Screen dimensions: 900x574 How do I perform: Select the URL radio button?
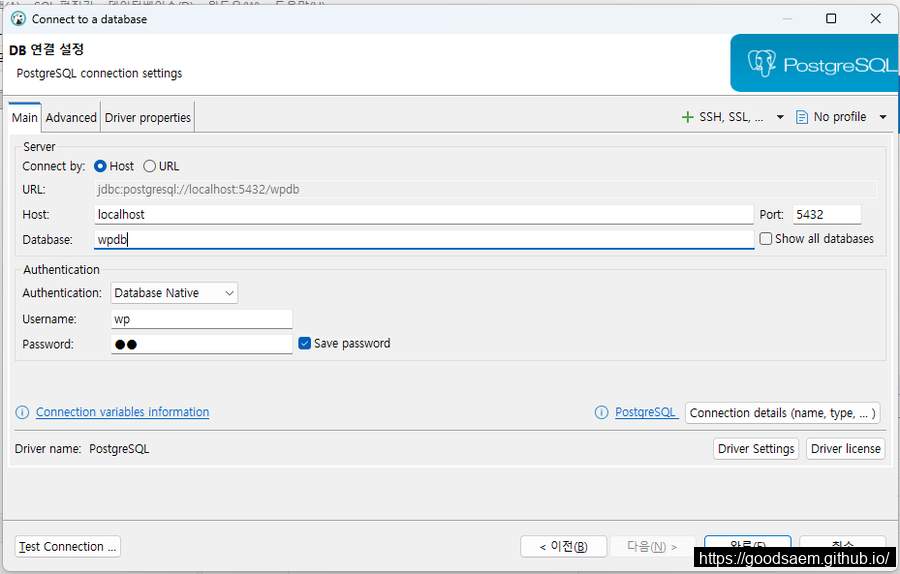coord(150,166)
